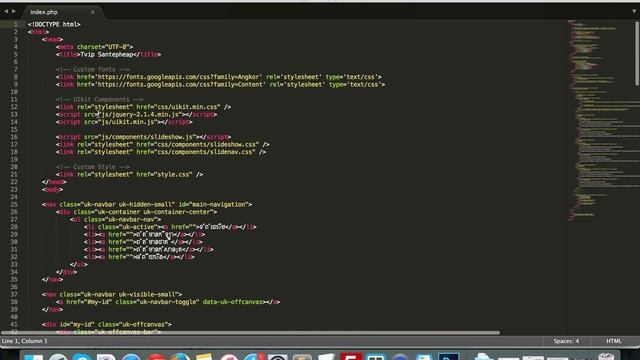Click the Custom Style comment line
The height and width of the screenshot is (360, 640).
(93, 167)
